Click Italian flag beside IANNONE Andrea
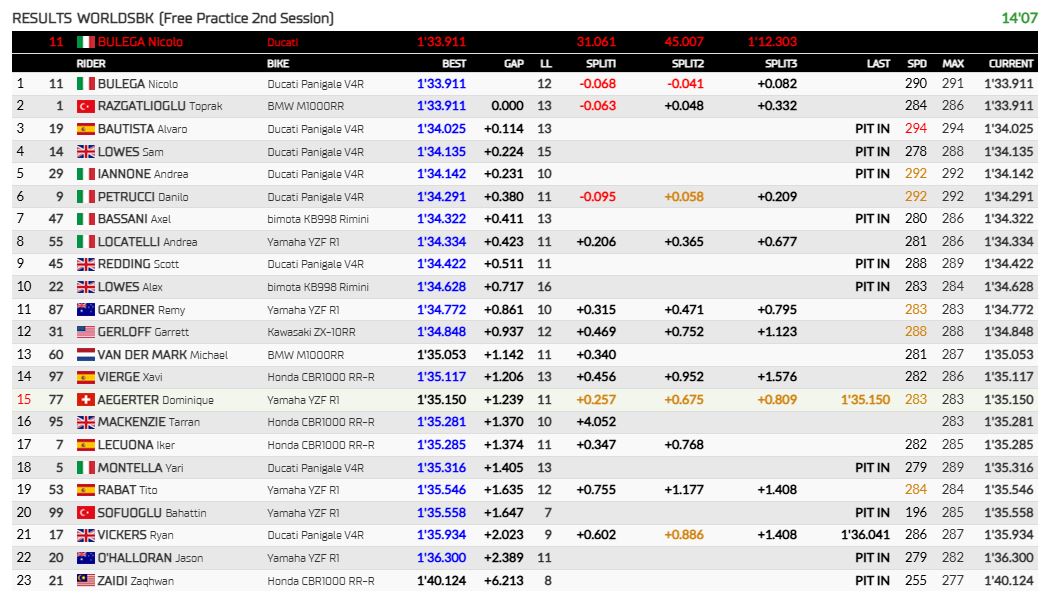 [86, 174]
